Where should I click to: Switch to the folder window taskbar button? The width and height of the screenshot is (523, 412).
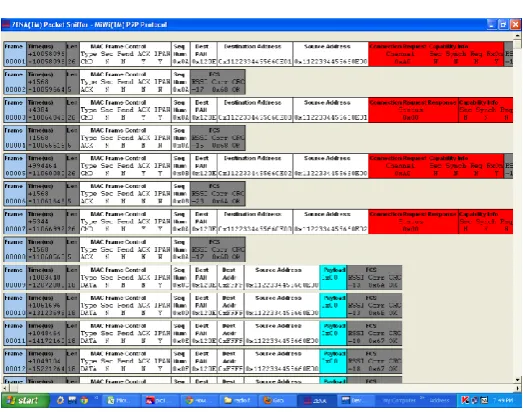coord(238,401)
